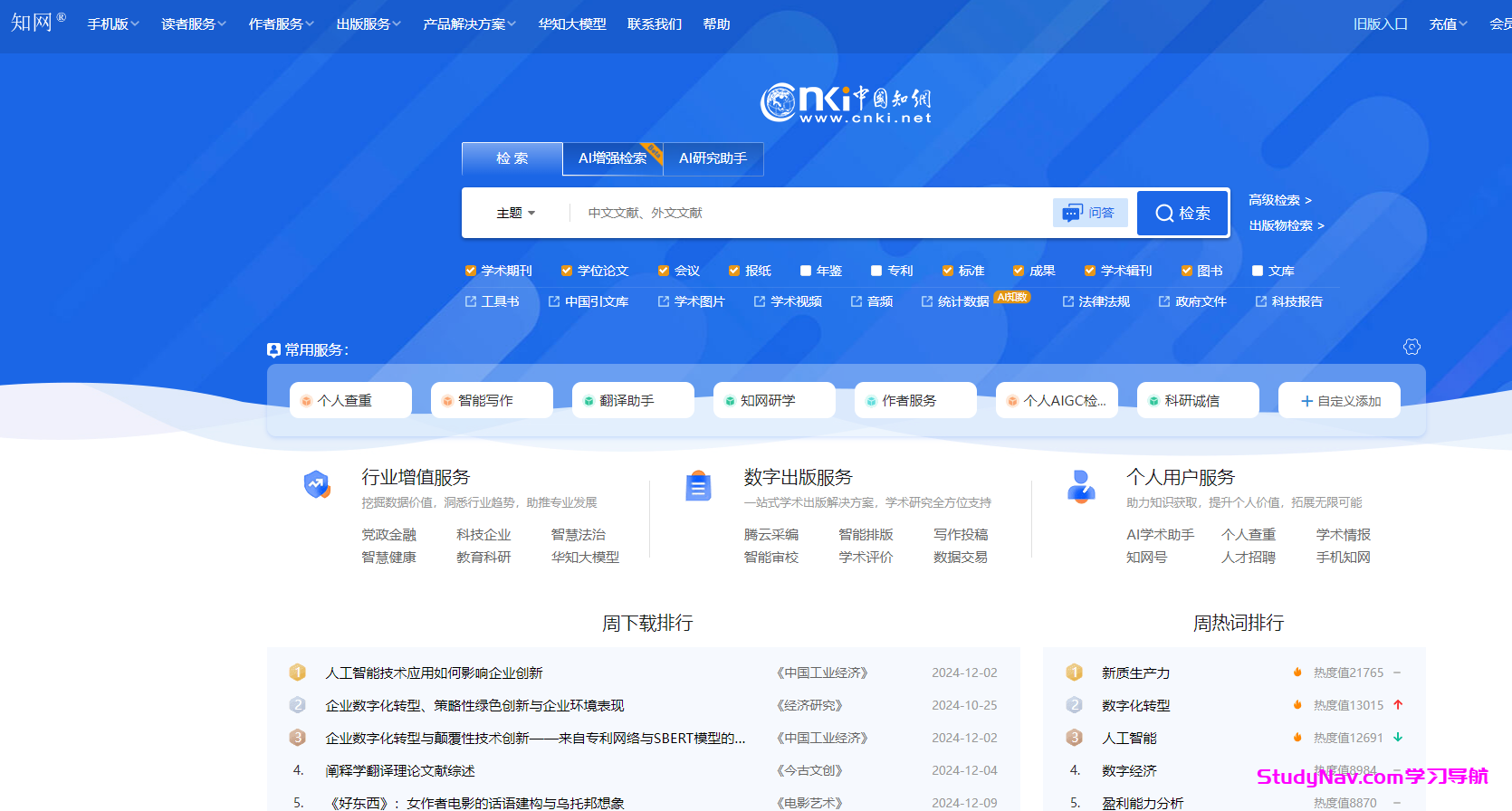The height and width of the screenshot is (811, 1512).
Task: Click the 作者服务 service card icon
Action: pos(871,401)
